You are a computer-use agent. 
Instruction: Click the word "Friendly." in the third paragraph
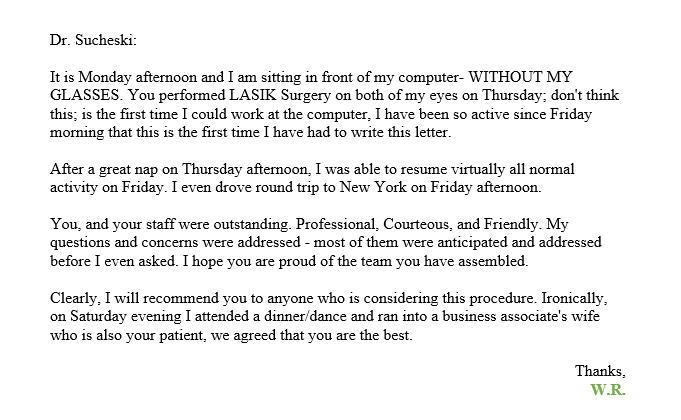[512, 224]
